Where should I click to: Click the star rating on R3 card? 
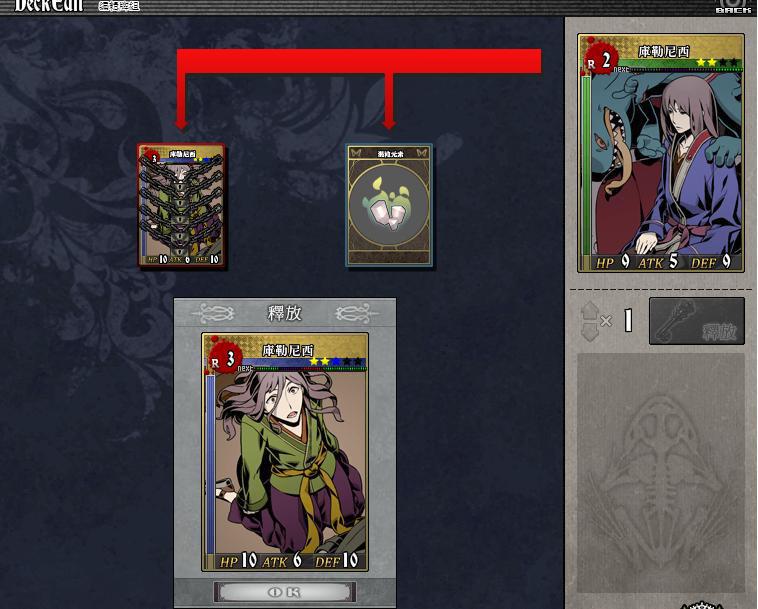[335, 361]
